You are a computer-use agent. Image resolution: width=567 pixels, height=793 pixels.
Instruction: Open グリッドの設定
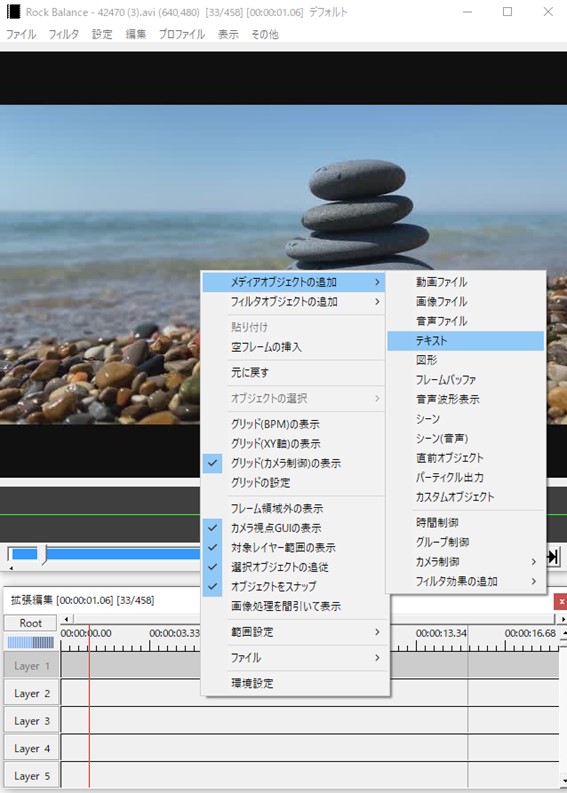tap(294, 483)
